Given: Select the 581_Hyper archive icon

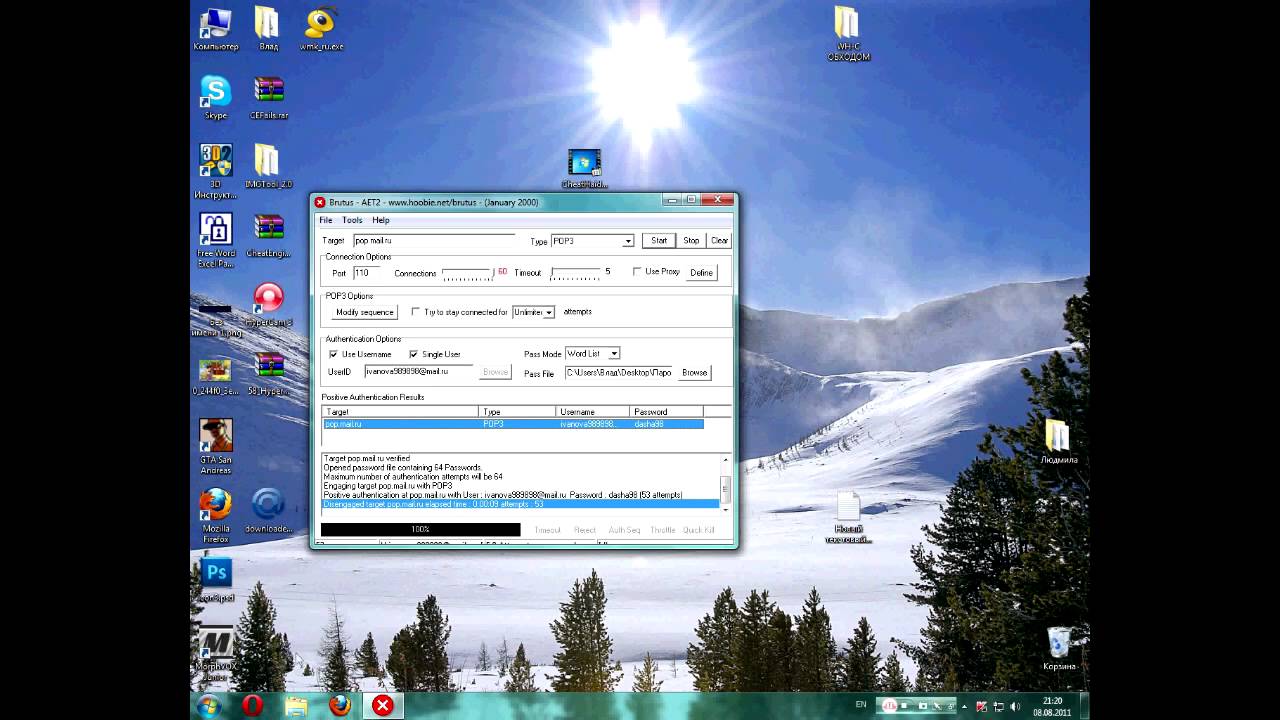Looking at the screenshot, I should [268, 373].
